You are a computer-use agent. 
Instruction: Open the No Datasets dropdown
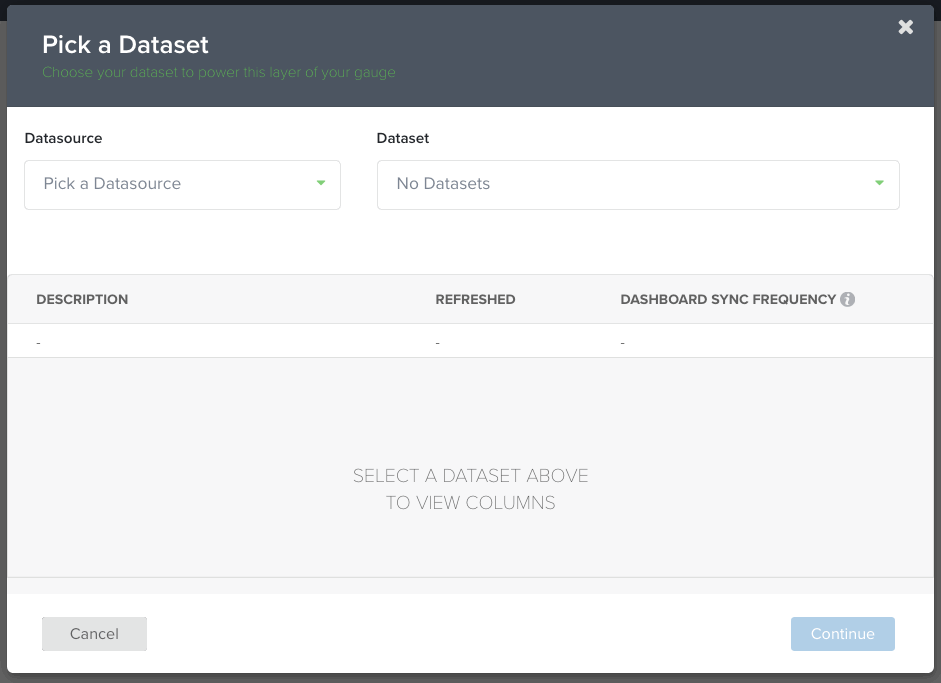click(x=638, y=185)
